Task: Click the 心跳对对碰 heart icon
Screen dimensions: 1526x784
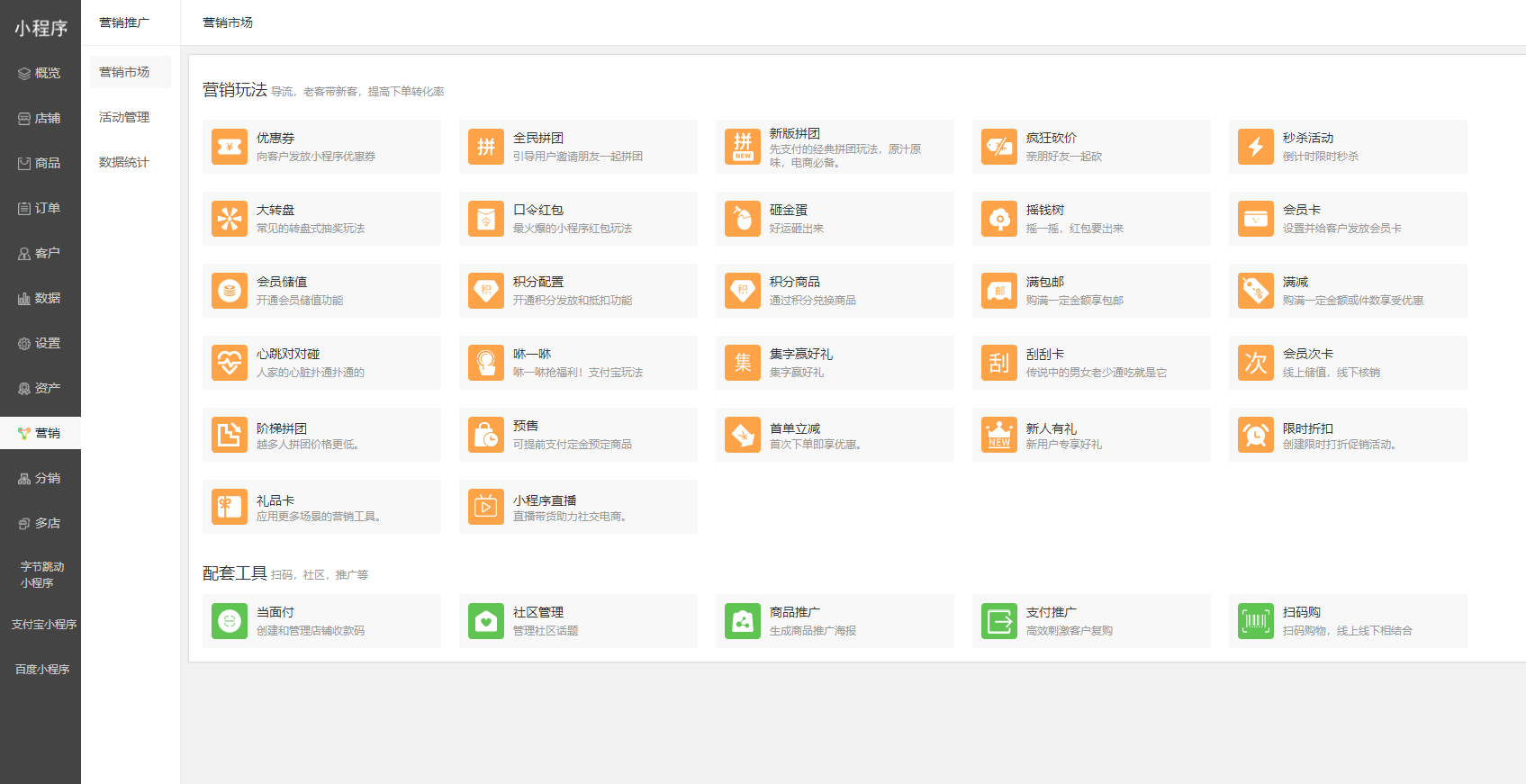Action: [230, 363]
